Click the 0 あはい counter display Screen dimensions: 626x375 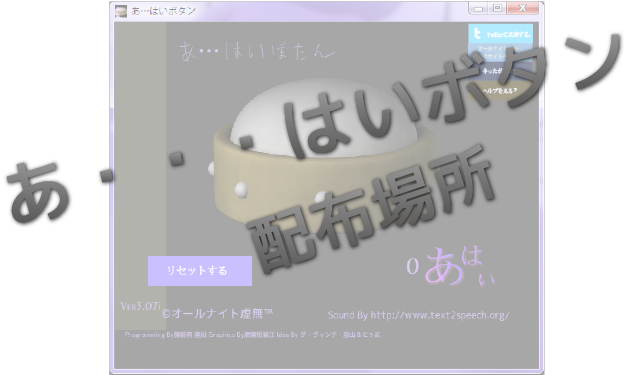tap(450, 266)
